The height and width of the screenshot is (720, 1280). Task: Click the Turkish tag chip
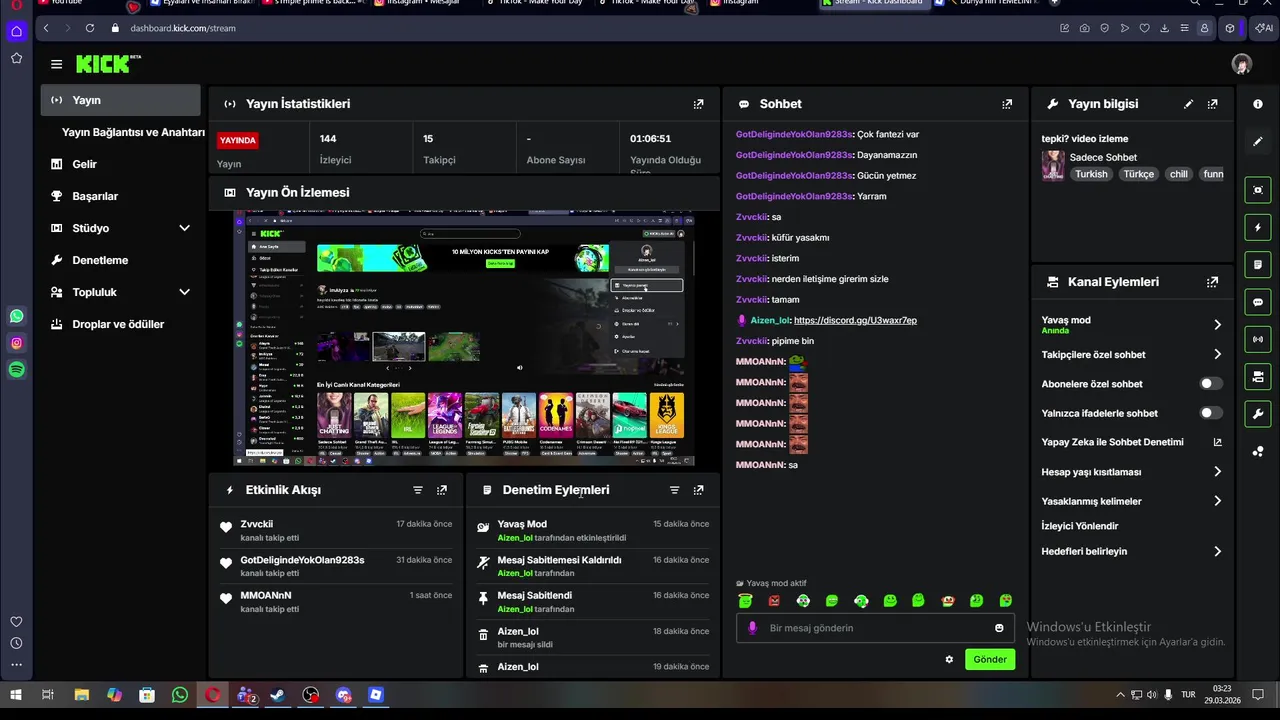[x=1091, y=174]
